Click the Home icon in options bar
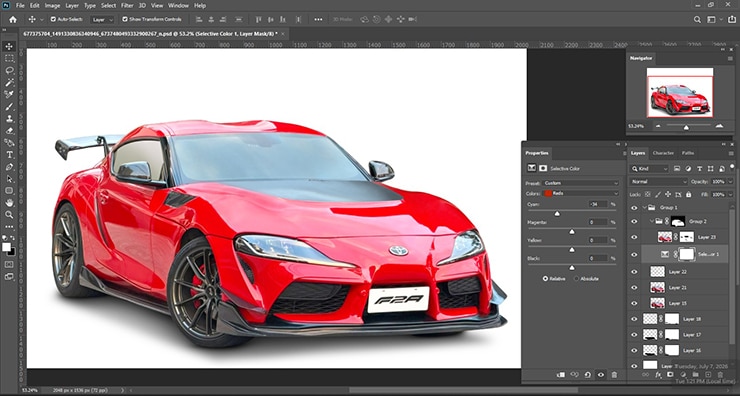Image resolution: width=740 pixels, height=396 pixels. [13, 19]
